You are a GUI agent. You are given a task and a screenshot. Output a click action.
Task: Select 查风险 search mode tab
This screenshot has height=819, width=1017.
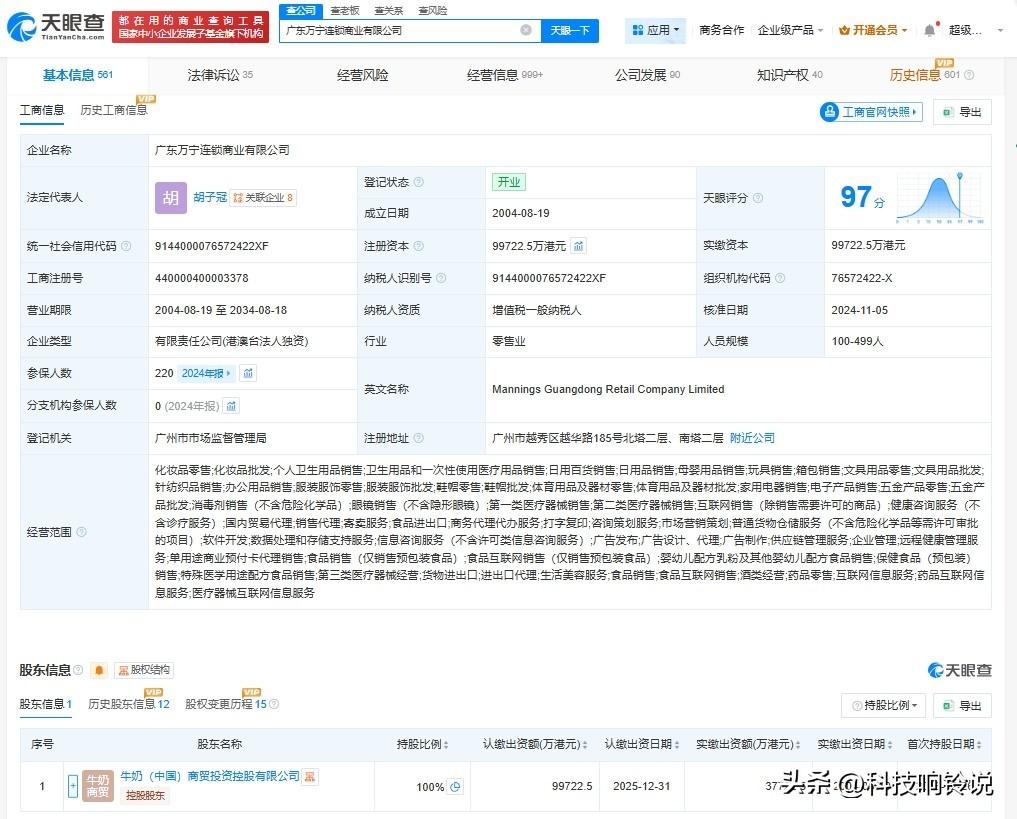[x=433, y=10]
